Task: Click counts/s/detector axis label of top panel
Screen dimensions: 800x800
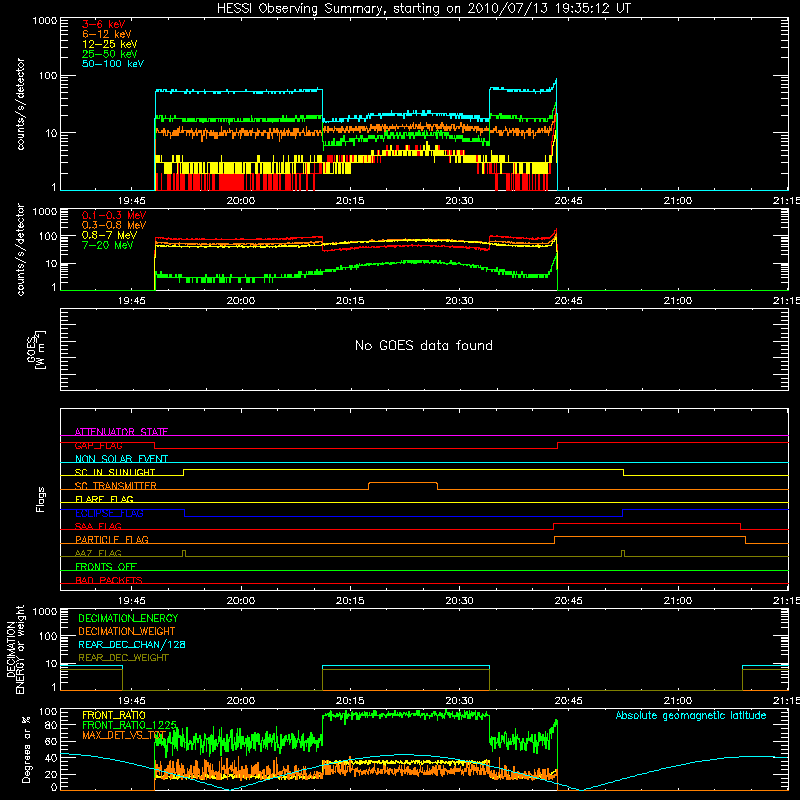Action: coord(20,104)
